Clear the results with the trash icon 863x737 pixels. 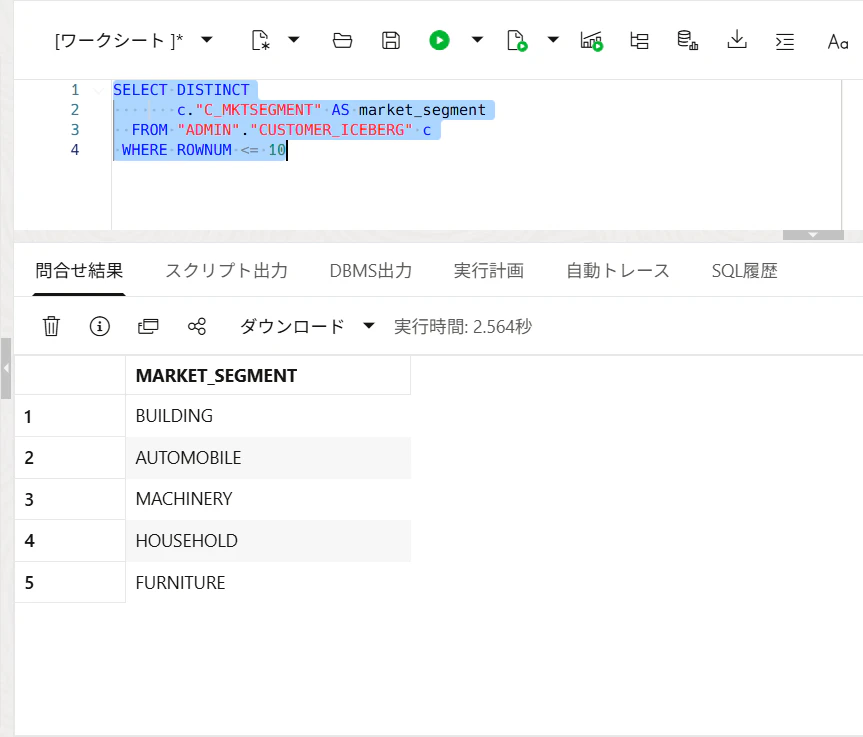pyautogui.click(x=51, y=326)
